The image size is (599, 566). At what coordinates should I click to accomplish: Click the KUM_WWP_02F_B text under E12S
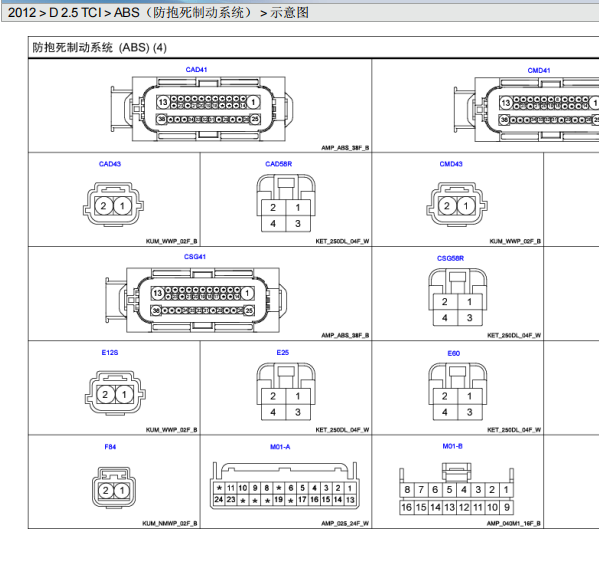tap(172, 430)
